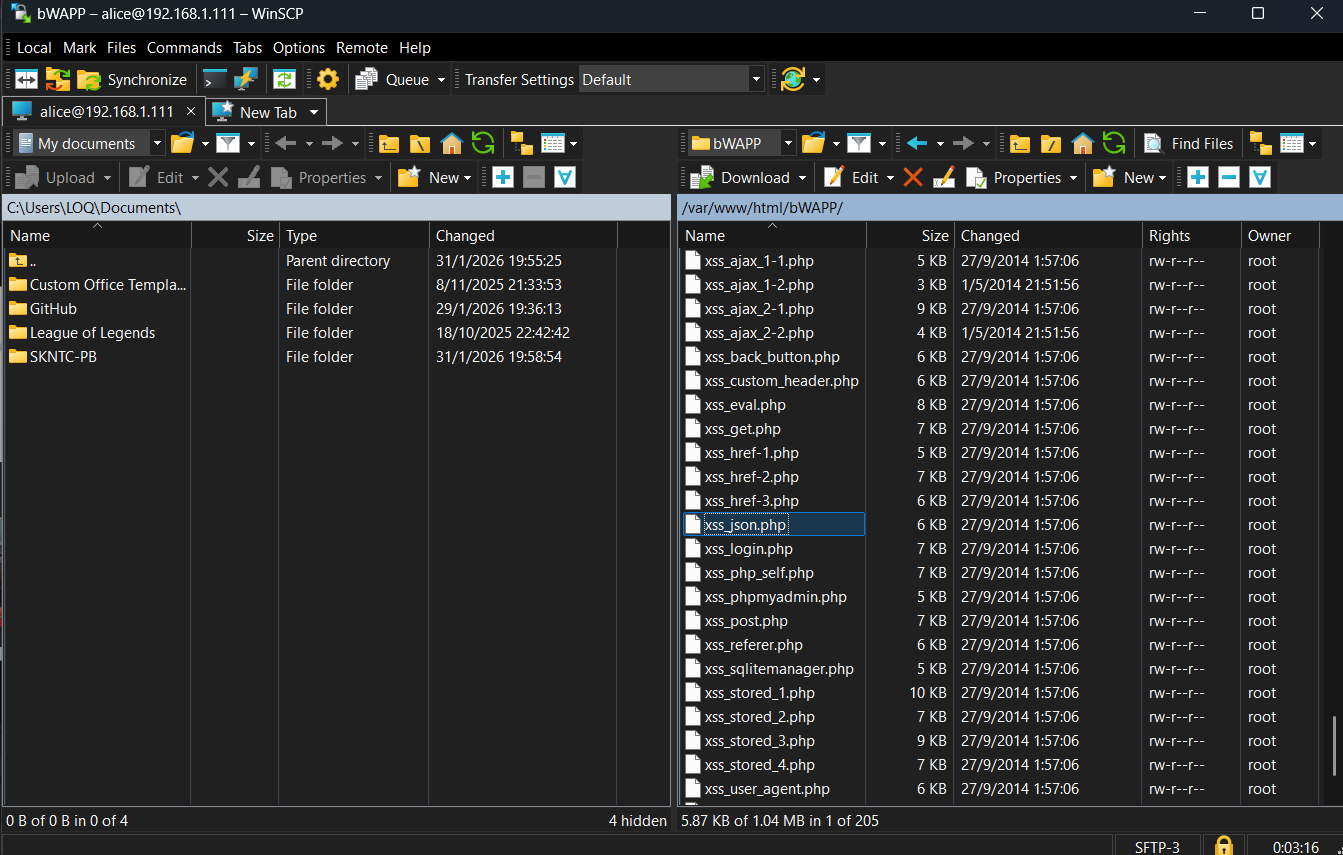Go to remote home directory icon
The width and height of the screenshot is (1343, 855).
[1082, 144]
